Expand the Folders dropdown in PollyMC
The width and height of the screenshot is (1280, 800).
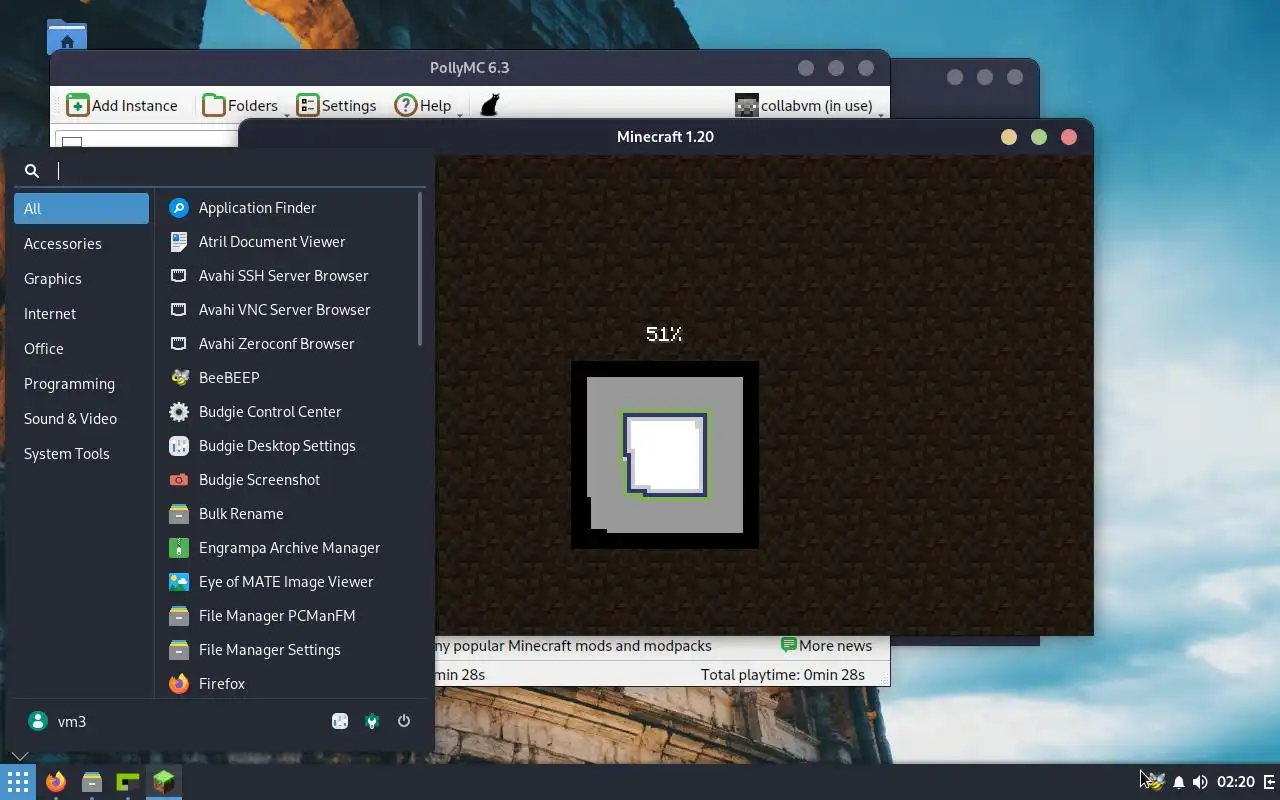243,105
